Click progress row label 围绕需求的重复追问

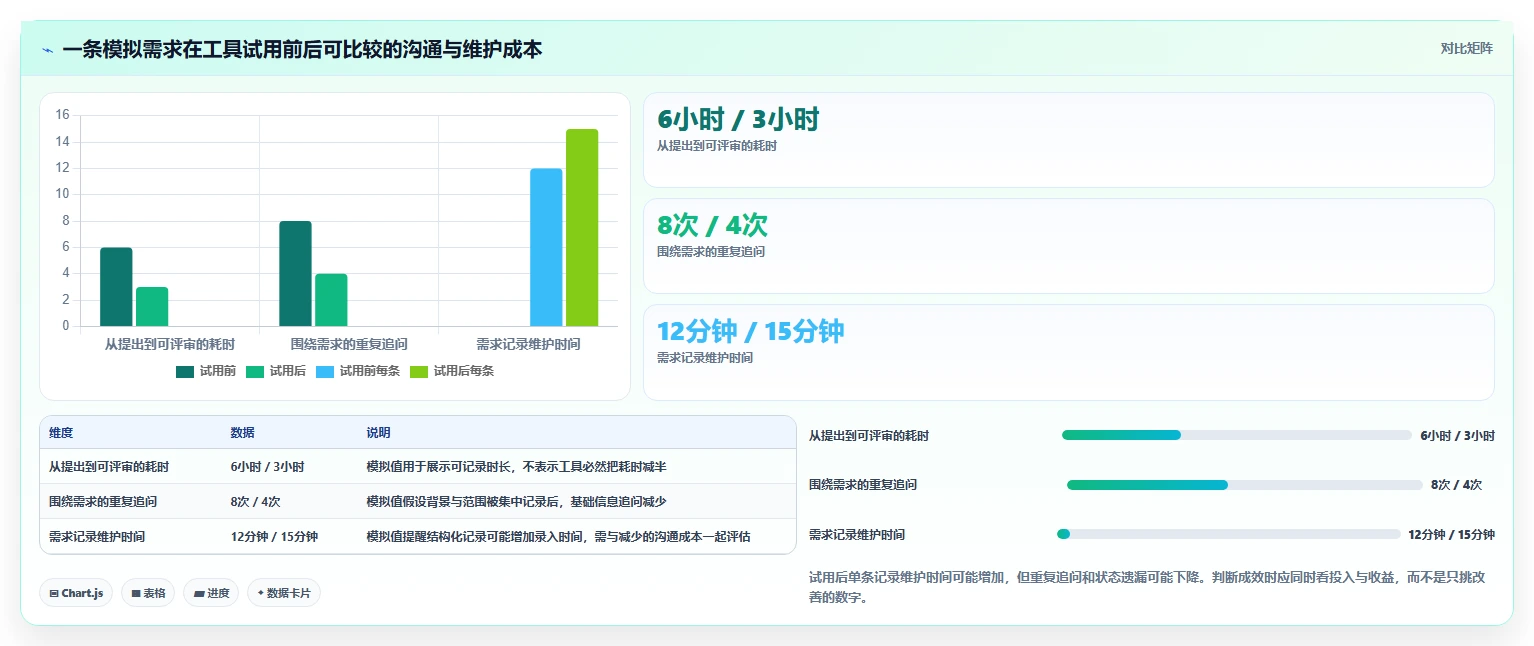coord(863,485)
